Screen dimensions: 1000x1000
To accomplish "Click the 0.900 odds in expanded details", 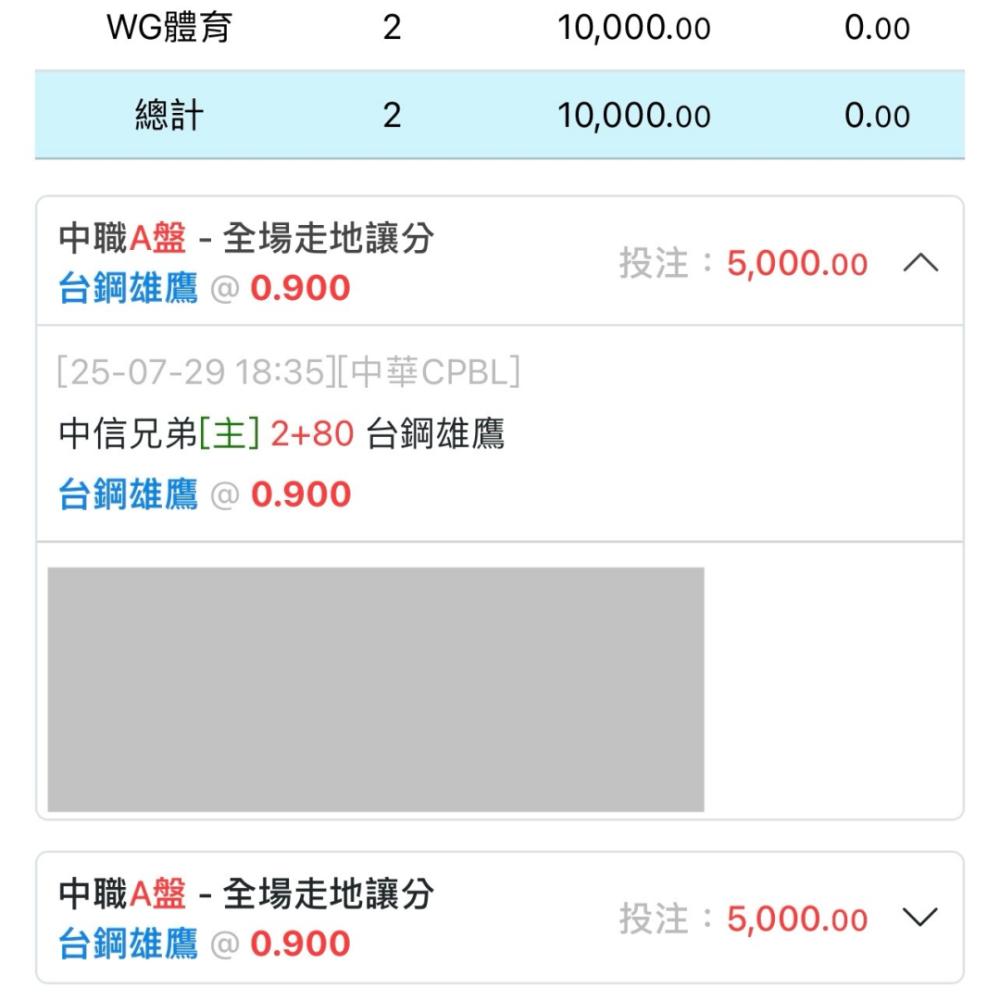I will pos(300,494).
